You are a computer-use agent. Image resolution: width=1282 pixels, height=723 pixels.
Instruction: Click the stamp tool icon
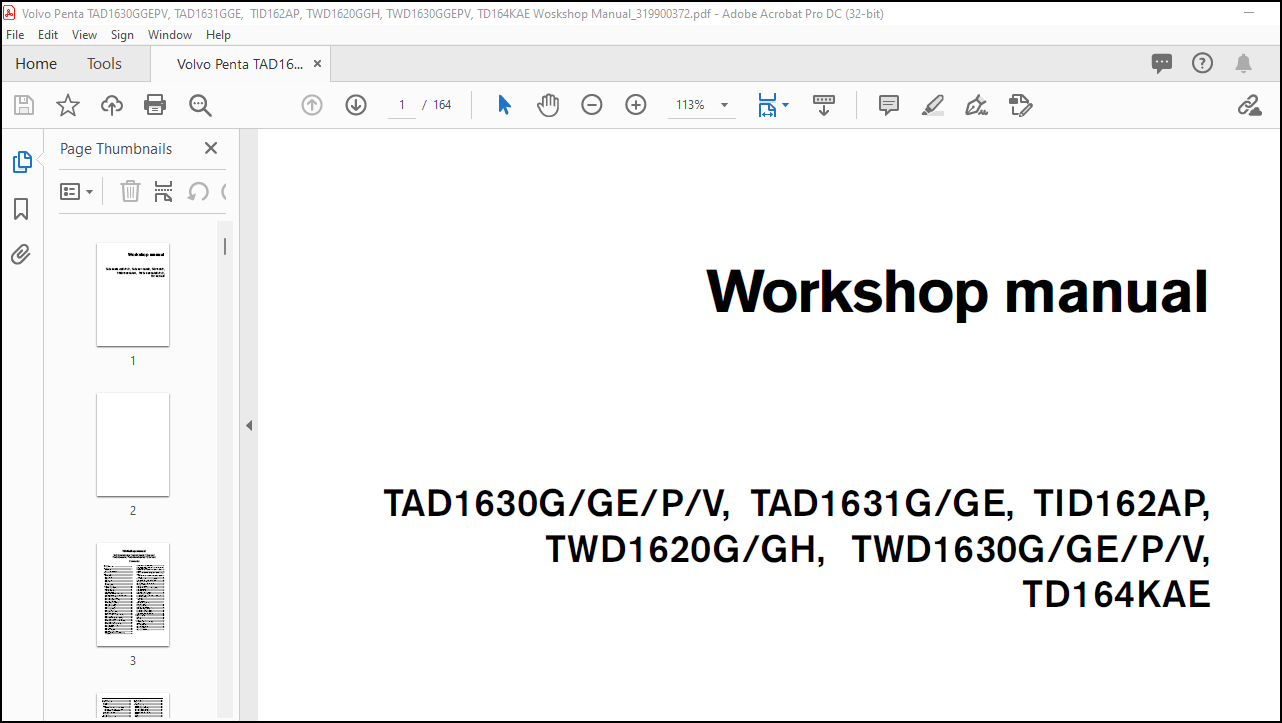click(1020, 105)
